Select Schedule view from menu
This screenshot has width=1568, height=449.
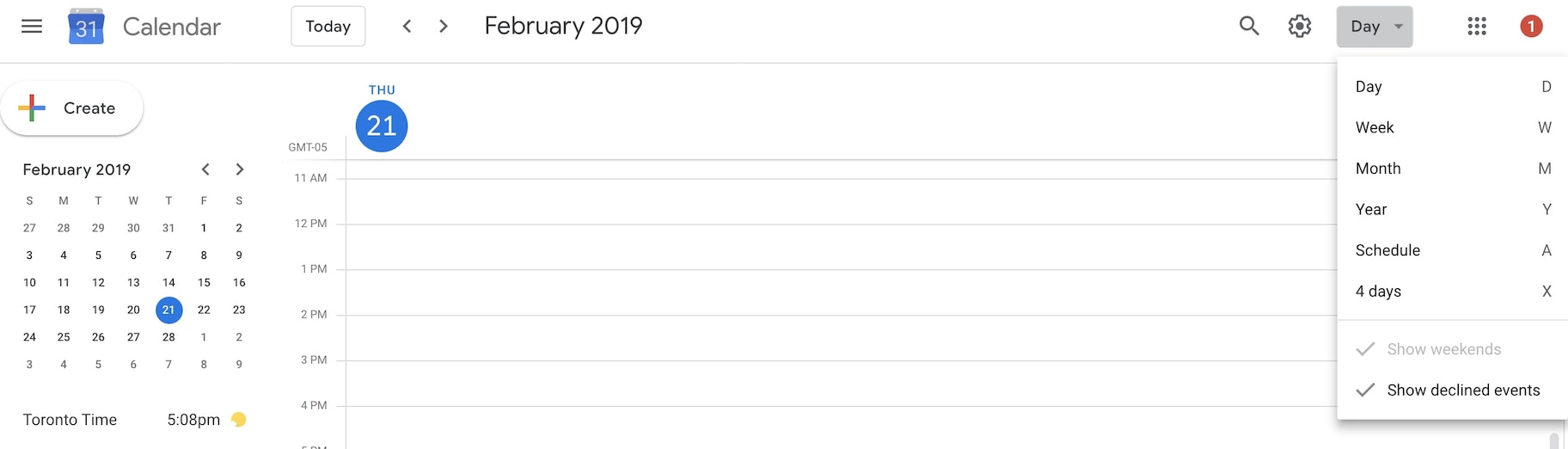tap(1387, 250)
